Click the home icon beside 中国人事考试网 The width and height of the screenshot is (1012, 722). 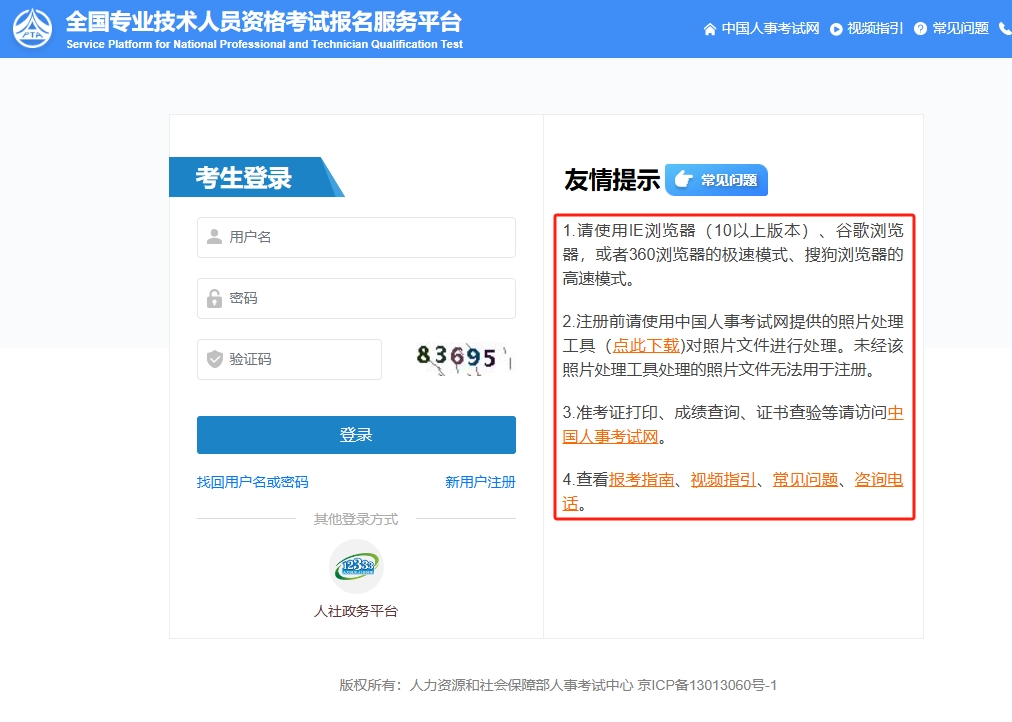(710, 28)
